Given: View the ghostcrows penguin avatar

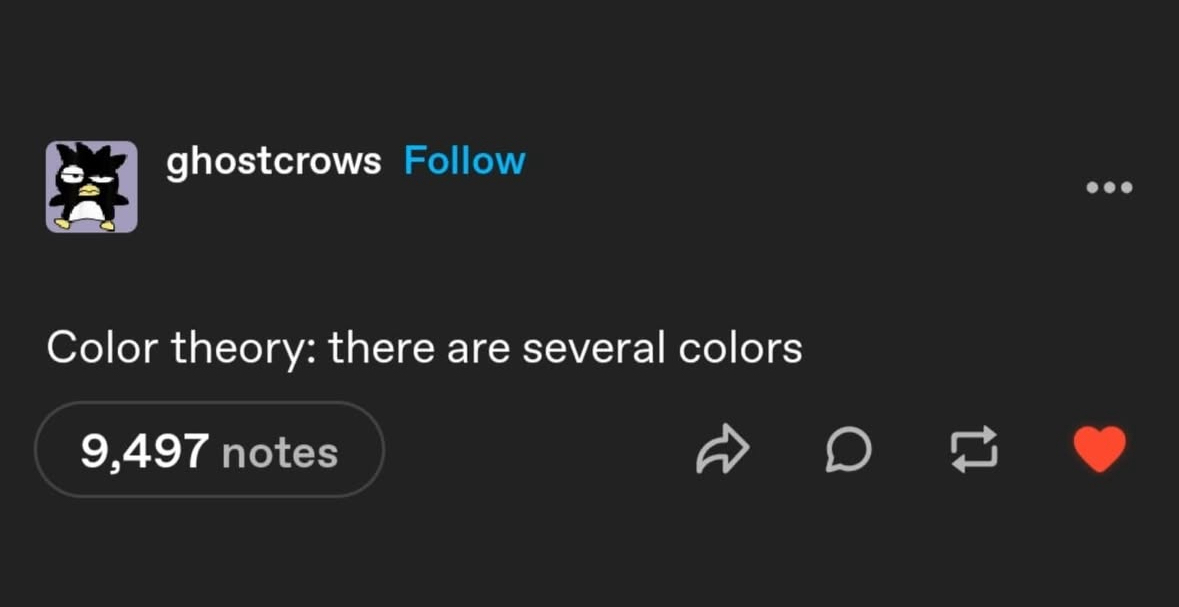Looking at the screenshot, I should coord(92,187).
